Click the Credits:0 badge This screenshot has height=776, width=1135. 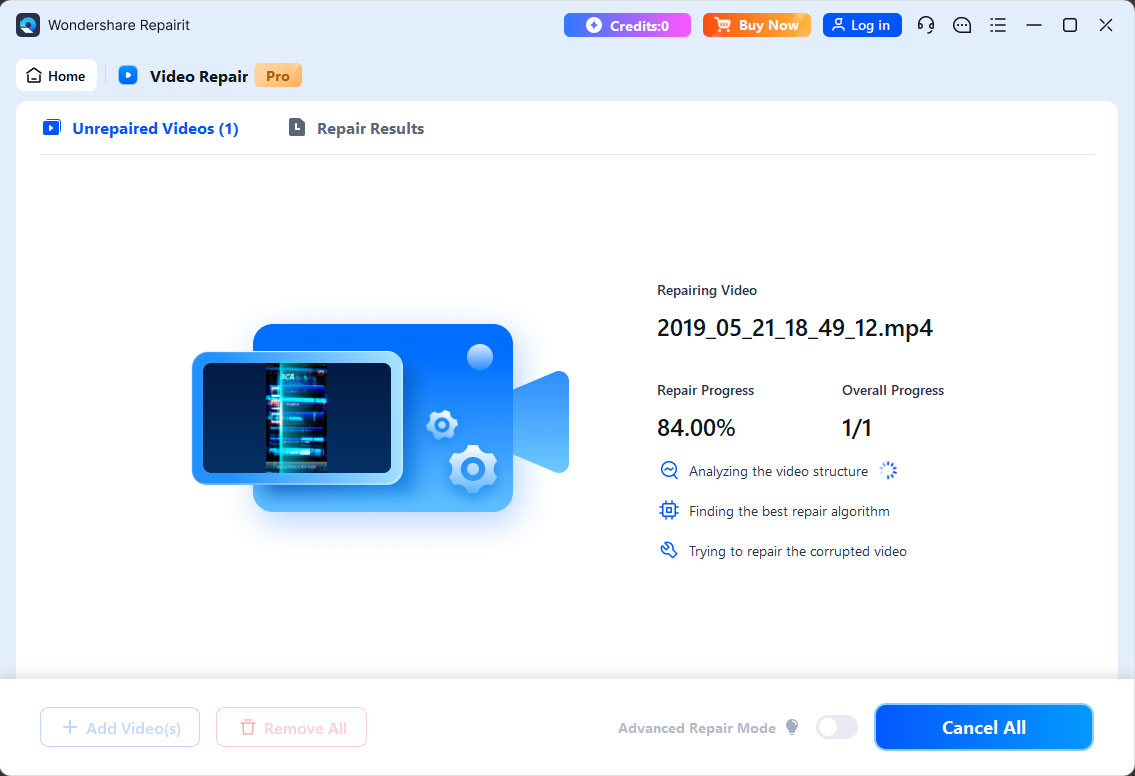pos(627,24)
